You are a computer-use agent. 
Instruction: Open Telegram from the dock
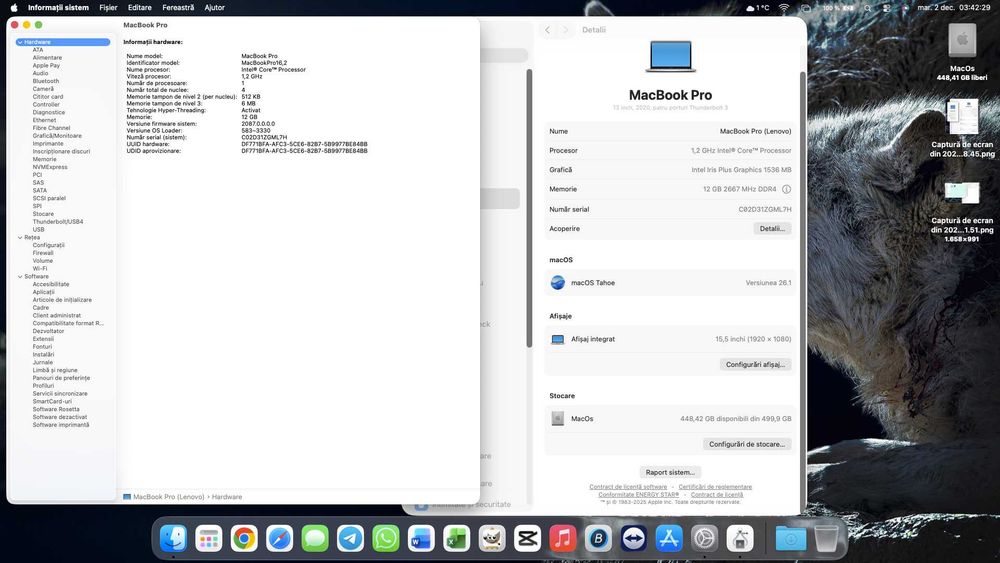[350, 539]
